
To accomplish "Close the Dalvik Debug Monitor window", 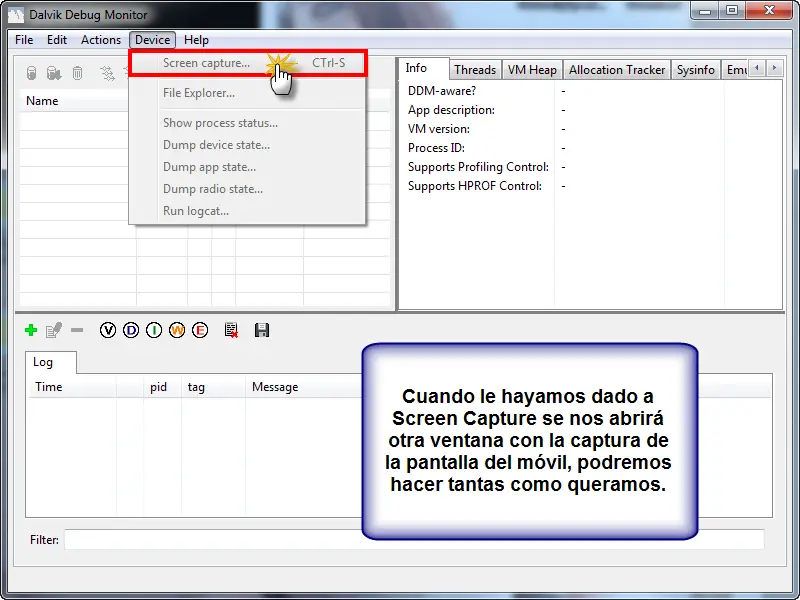I will [769, 10].
